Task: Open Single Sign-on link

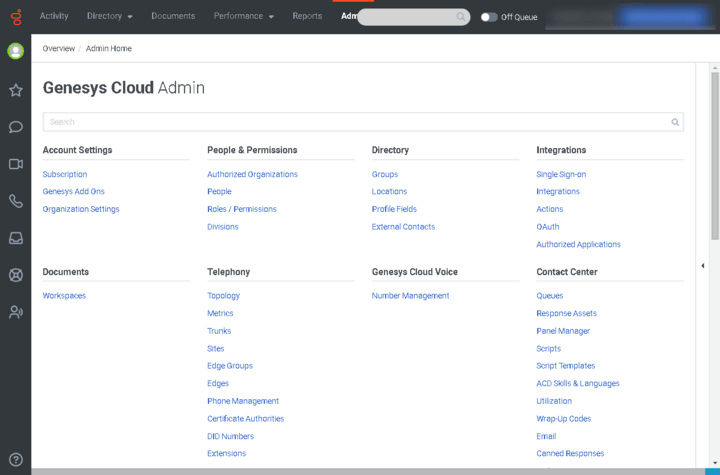Action: [x=561, y=175]
